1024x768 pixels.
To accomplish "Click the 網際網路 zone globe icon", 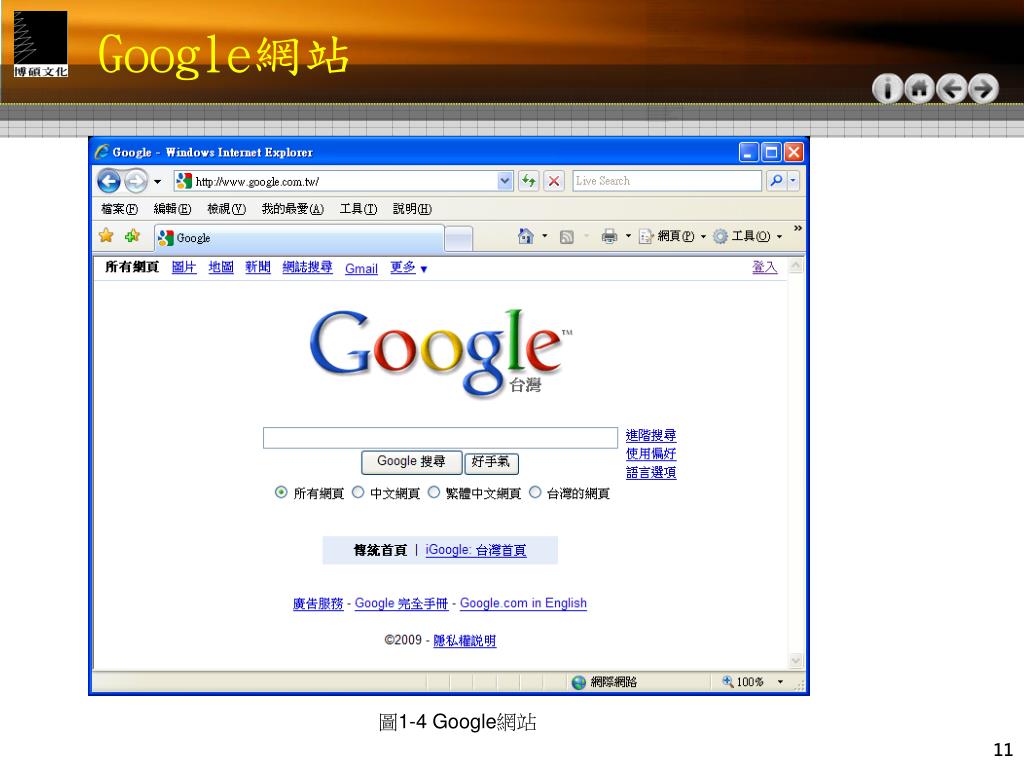I will pos(579,682).
